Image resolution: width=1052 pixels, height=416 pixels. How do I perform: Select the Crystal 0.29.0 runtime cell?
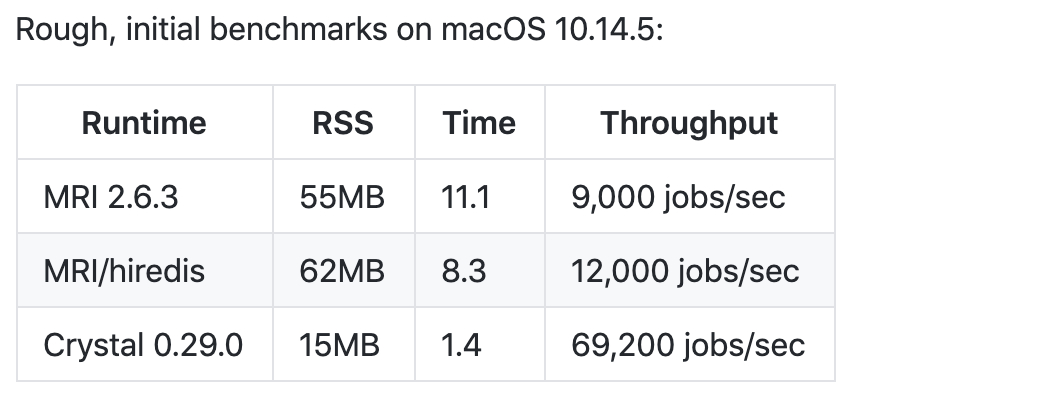click(x=144, y=345)
